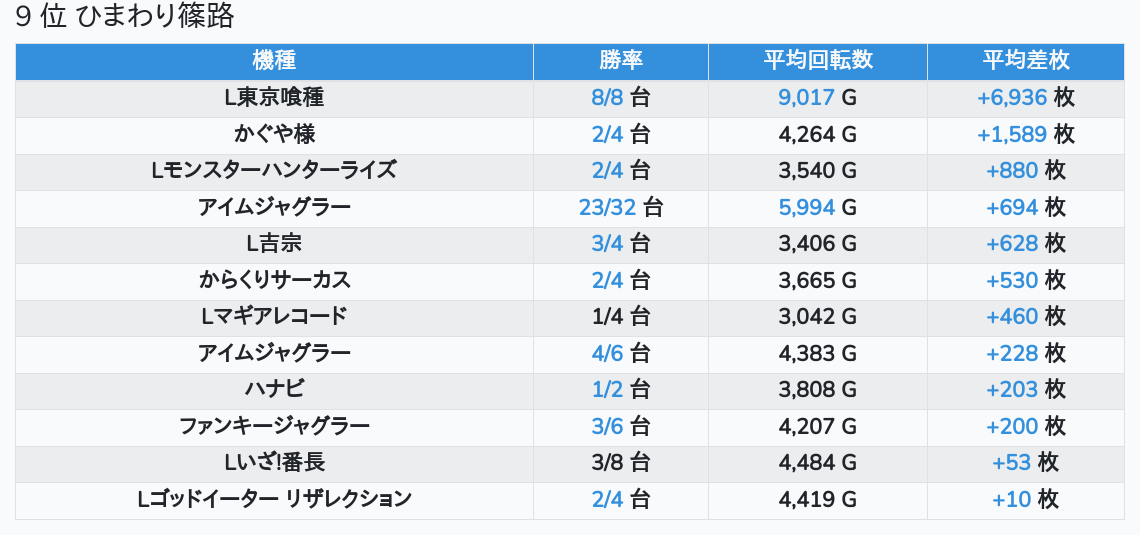Select the L吉宗 machine name
This screenshot has height=535, width=1140.
click(x=274, y=244)
